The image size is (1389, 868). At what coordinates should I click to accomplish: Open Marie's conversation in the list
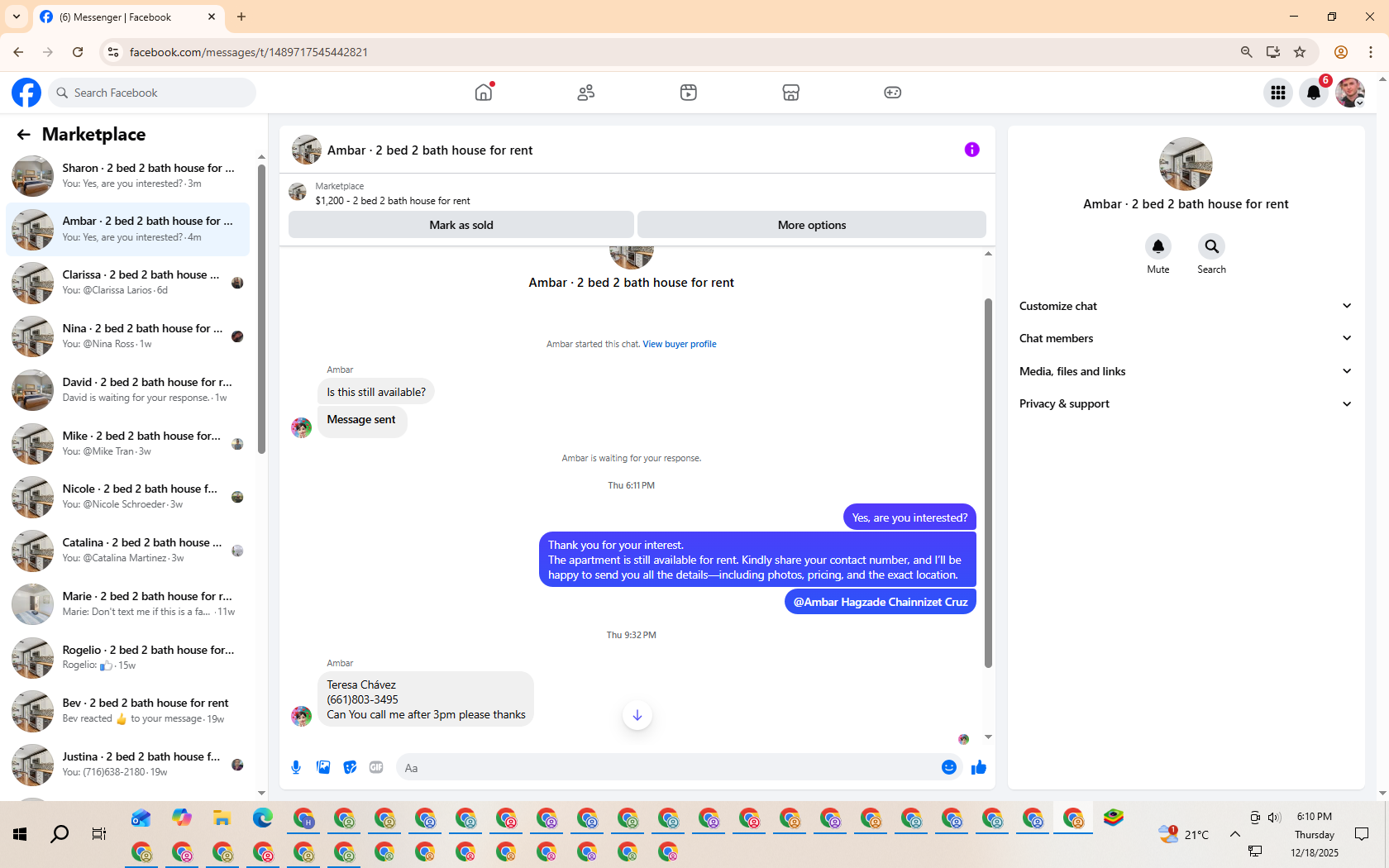[x=128, y=604]
